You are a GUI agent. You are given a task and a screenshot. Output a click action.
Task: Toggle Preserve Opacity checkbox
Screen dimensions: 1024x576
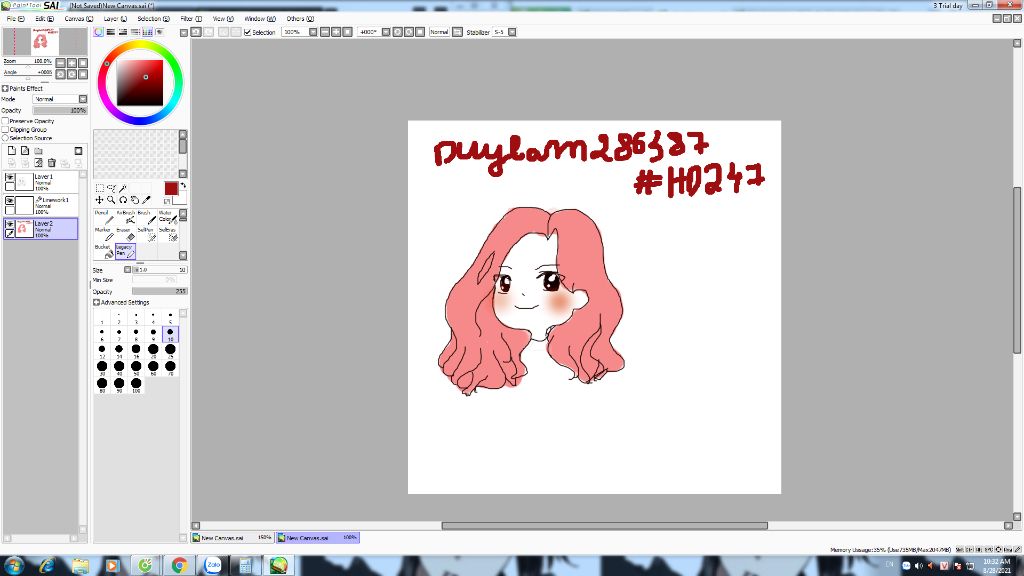5,121
